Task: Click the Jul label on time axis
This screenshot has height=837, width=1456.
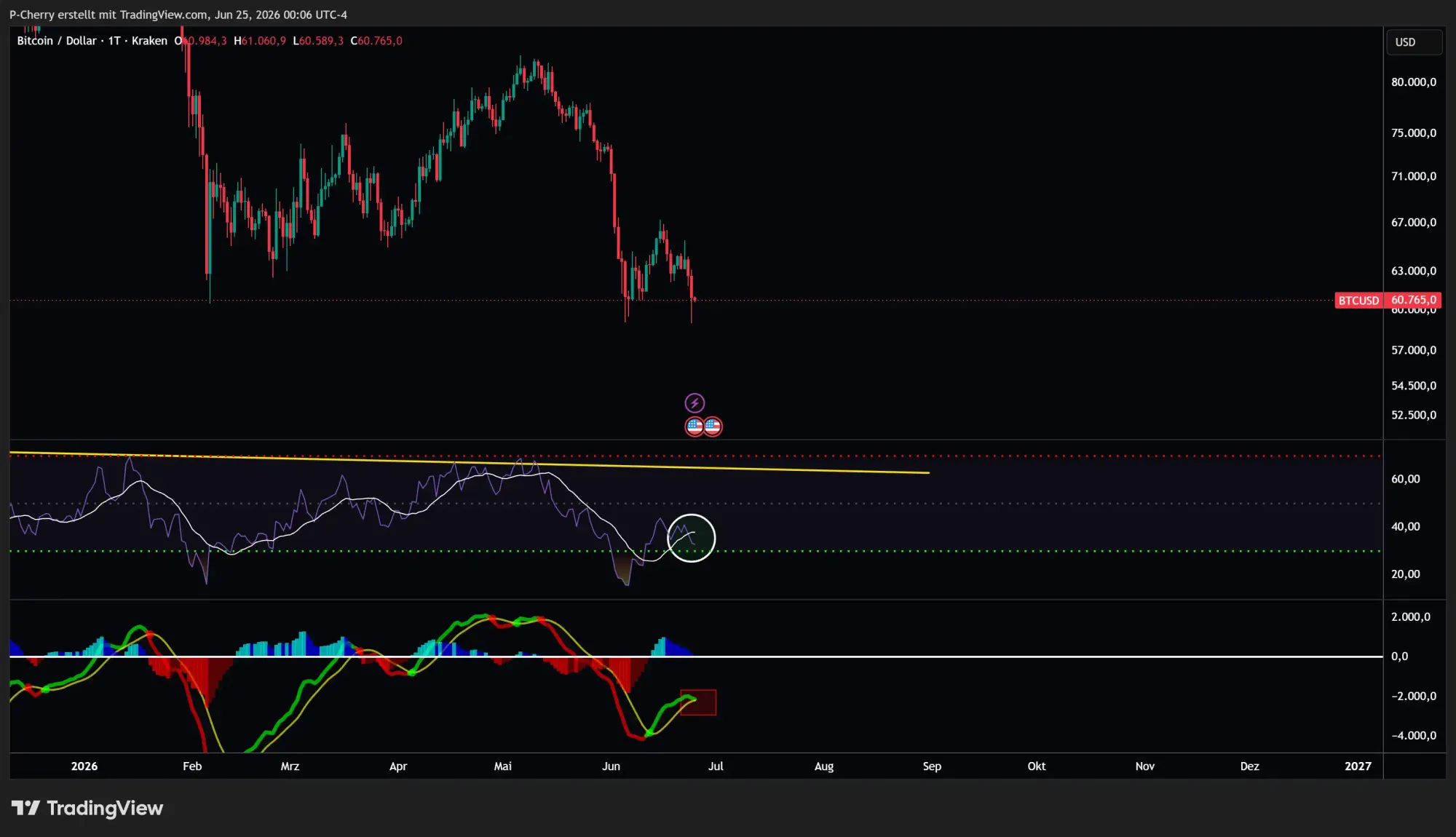Action: (x=716, y=766)
